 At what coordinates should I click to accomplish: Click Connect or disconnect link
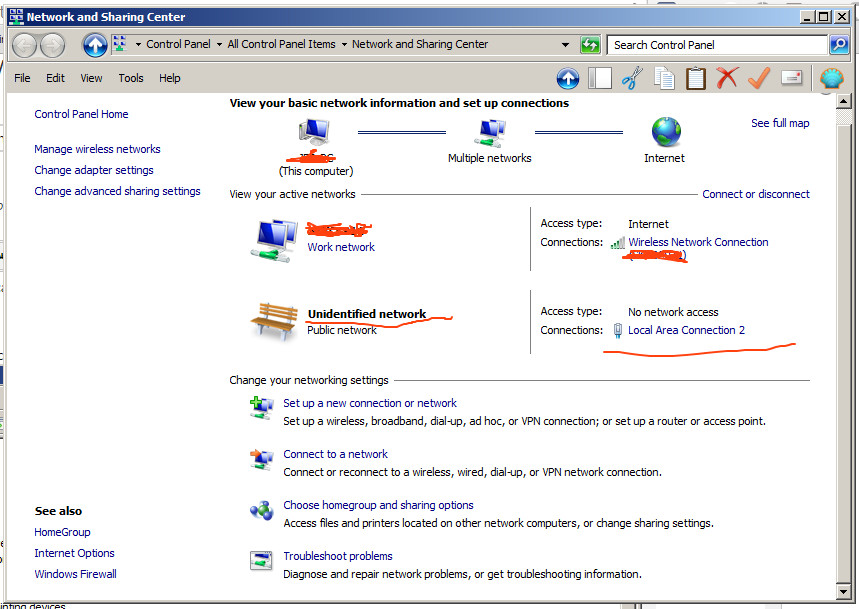coord(755,194)
